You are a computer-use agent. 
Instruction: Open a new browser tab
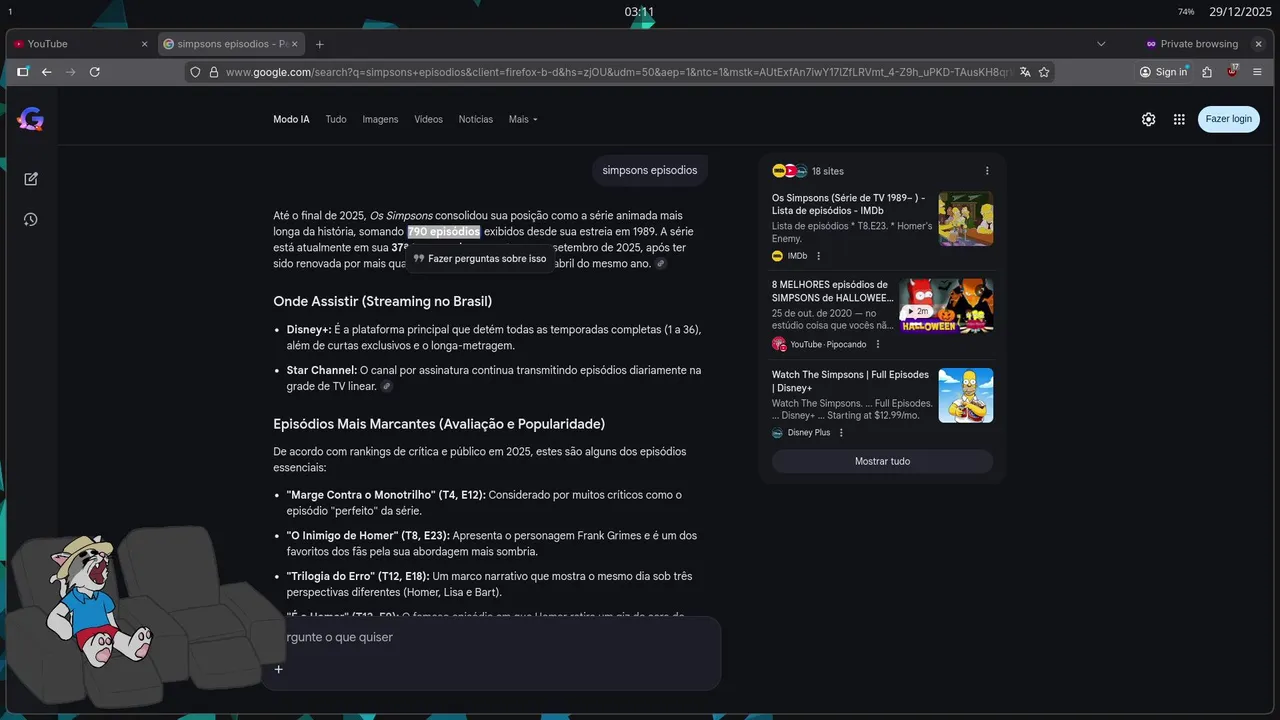320,44
